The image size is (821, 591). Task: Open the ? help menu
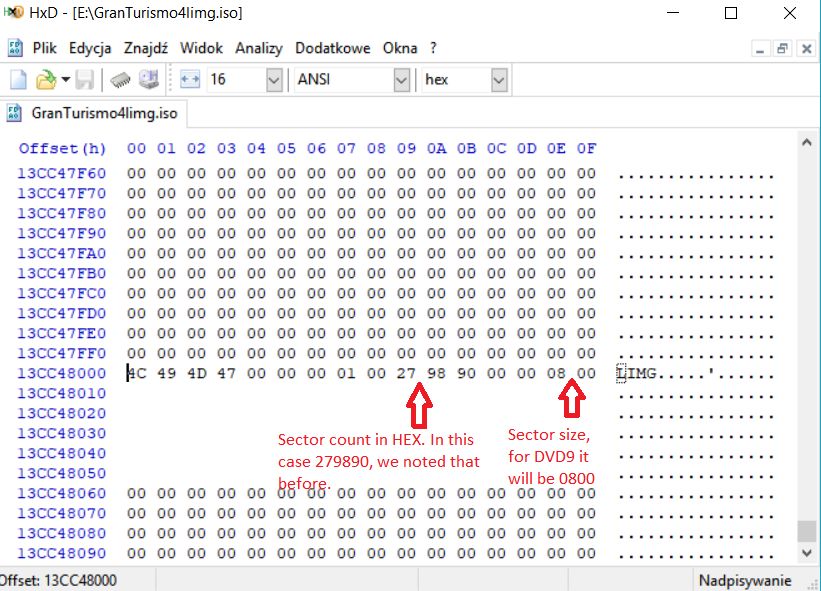point(433,48)
